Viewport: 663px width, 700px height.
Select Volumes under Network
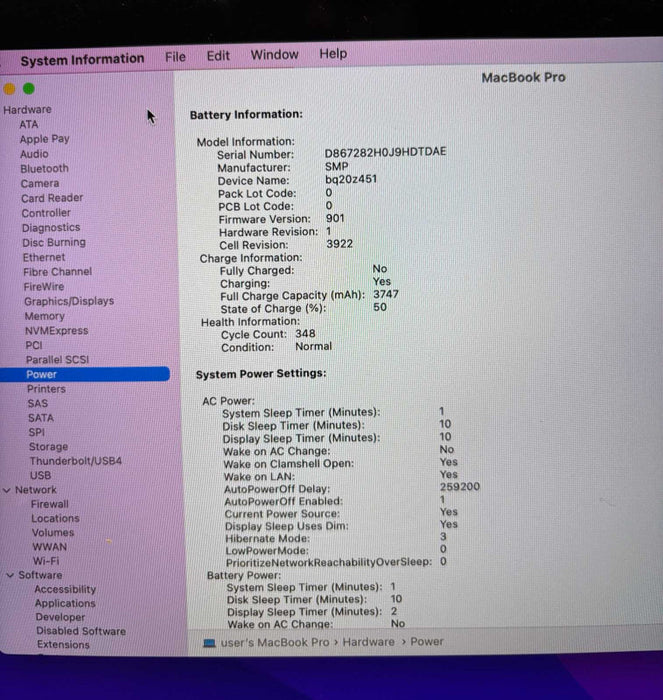(x=53, y=533)
